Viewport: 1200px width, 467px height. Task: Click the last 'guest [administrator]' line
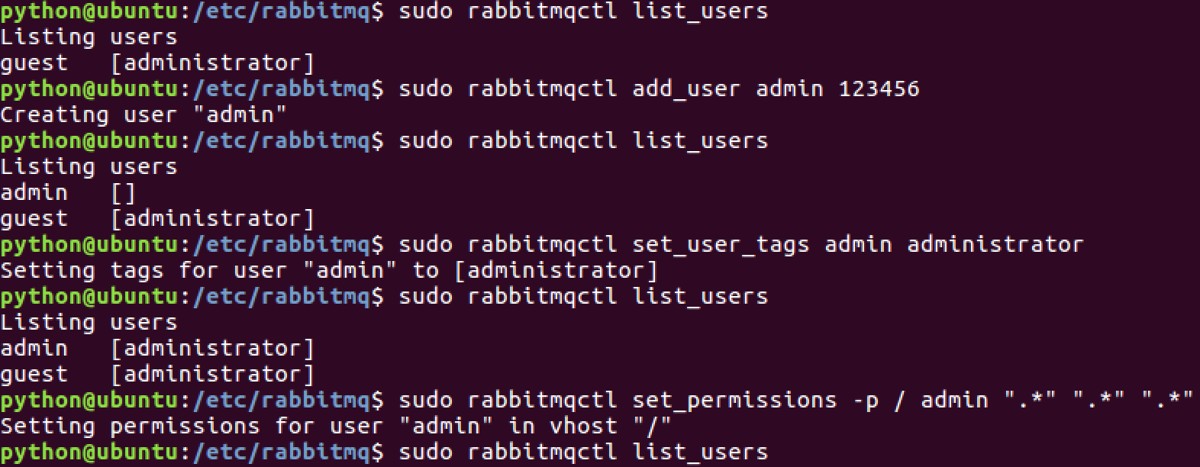[x=157, y=375]
